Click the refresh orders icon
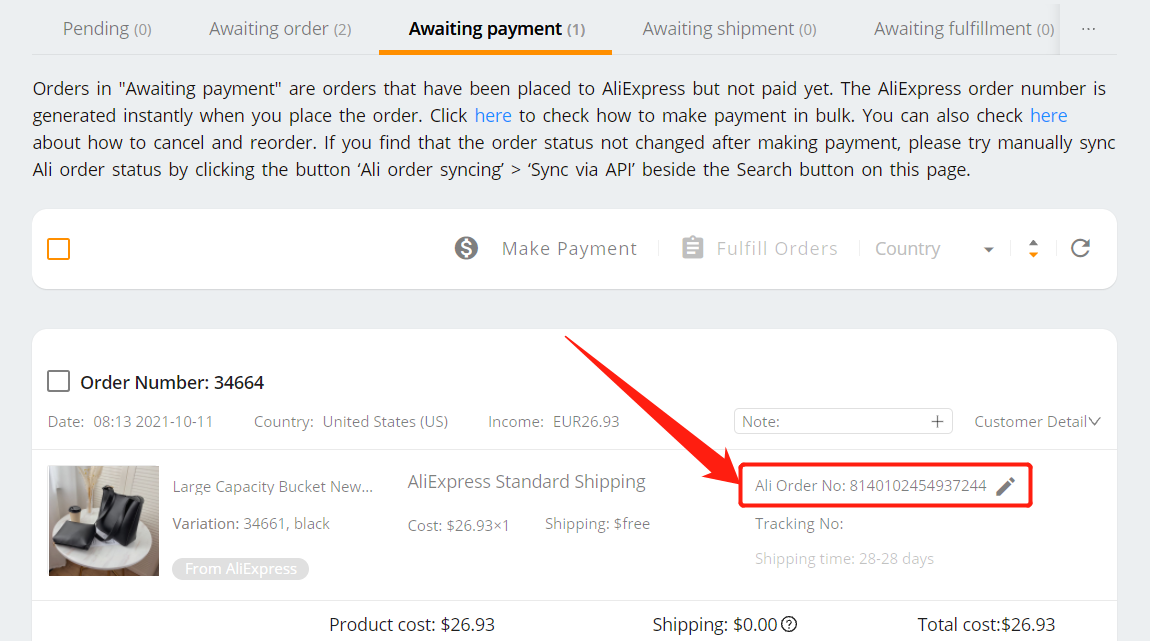Viewport: 1150px width, 641px height. [1080, 248]
